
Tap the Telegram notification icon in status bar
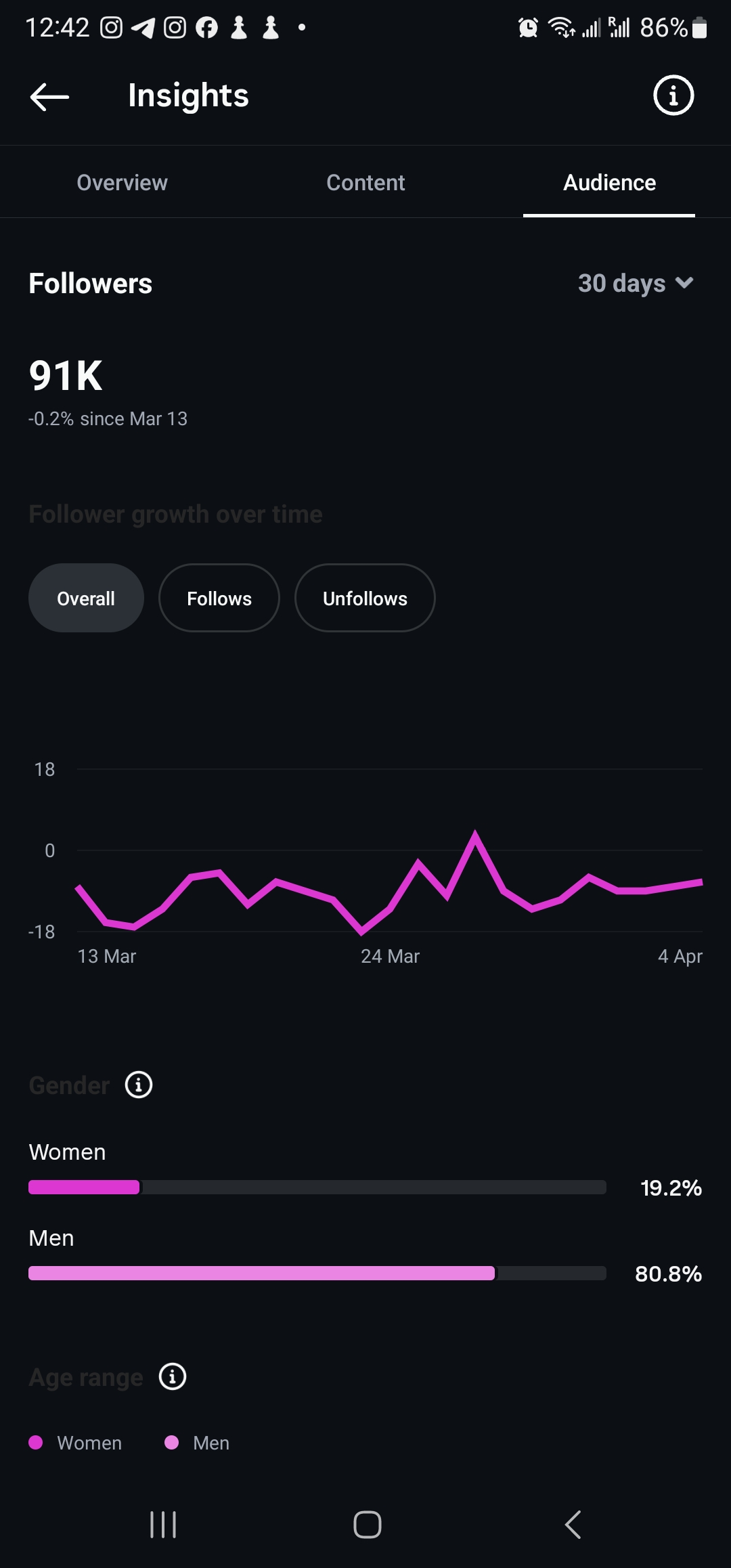[x=143, y=28]
